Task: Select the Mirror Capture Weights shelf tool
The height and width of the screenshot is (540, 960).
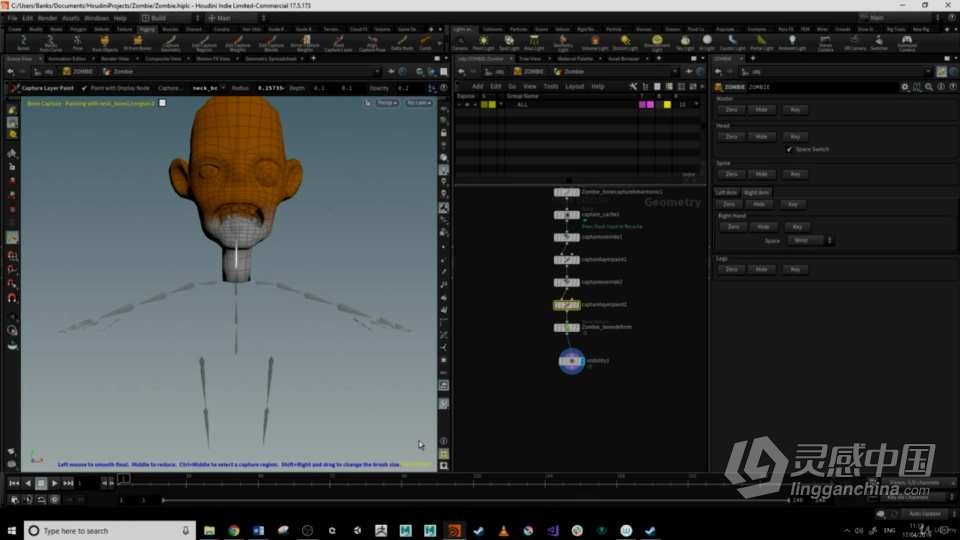Action: tap(304, 43)
